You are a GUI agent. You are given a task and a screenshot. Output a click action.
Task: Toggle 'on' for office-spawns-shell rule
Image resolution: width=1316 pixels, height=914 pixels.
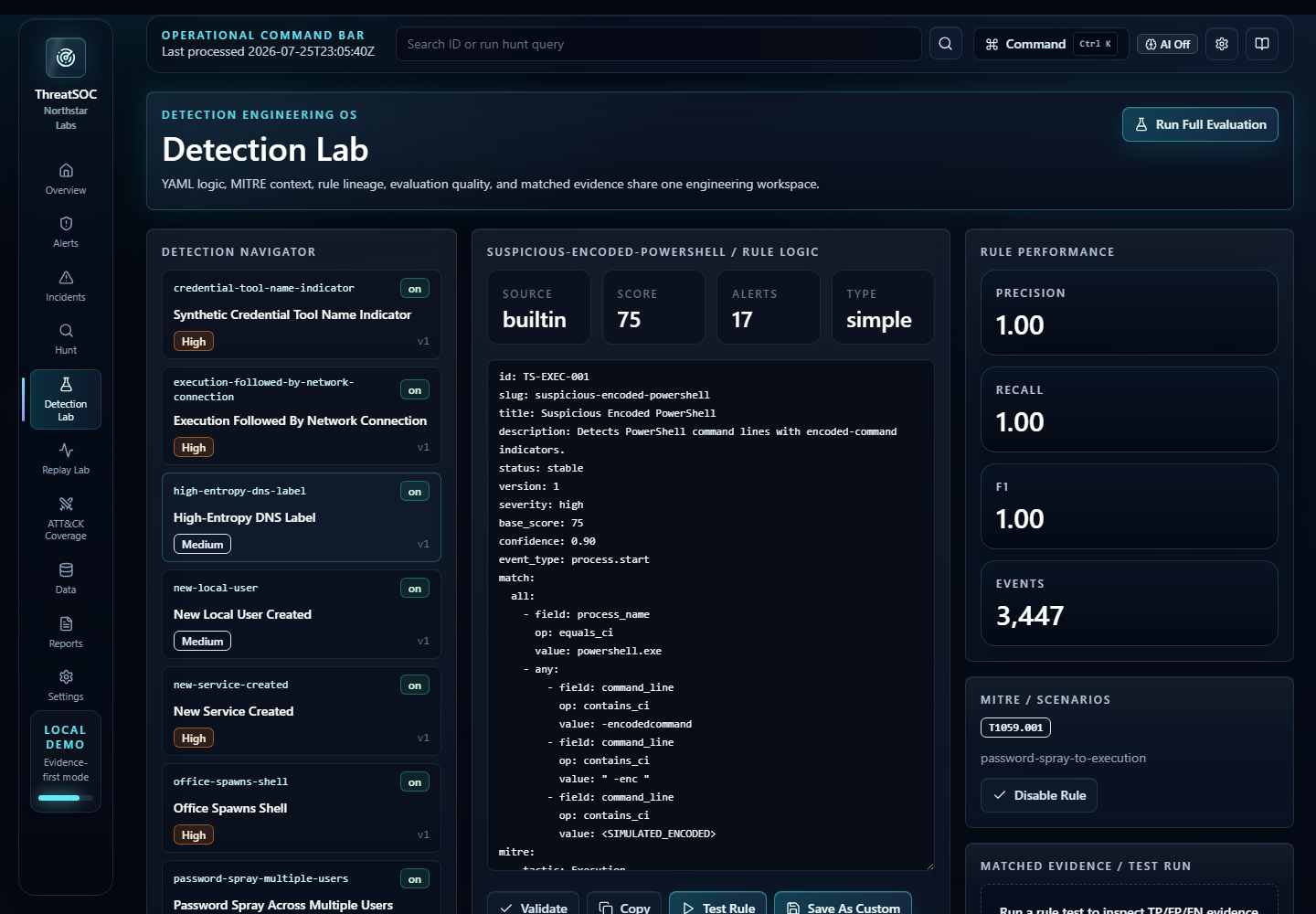click(415, 781)
